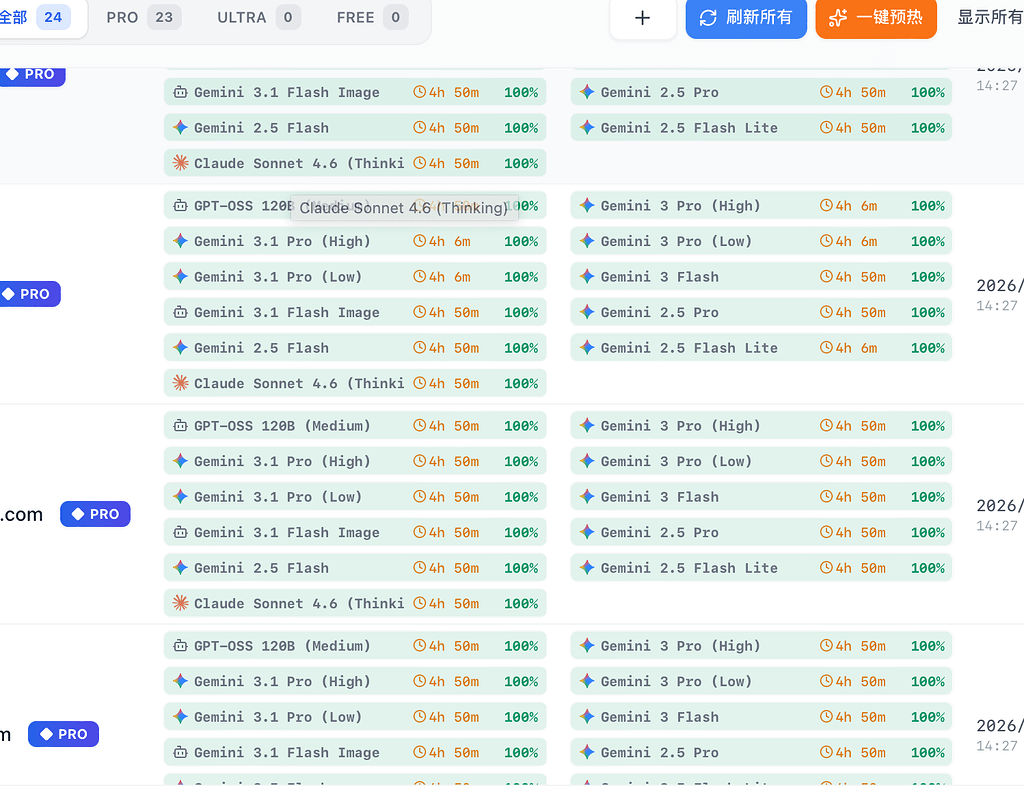1024x786 pixels.
Task: Open the PRO tab showing 23
Action: pos(143,18)
